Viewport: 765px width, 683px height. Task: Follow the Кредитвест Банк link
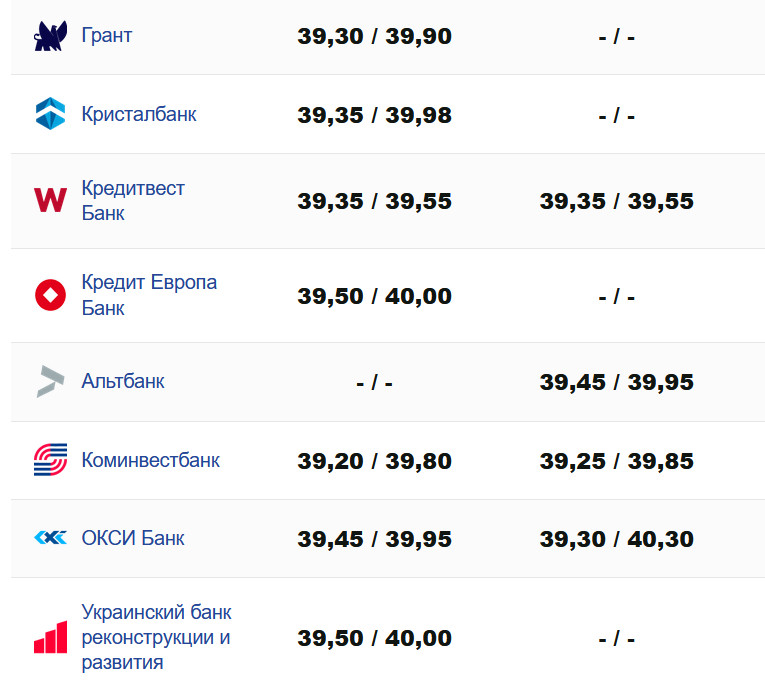point(133,200)
